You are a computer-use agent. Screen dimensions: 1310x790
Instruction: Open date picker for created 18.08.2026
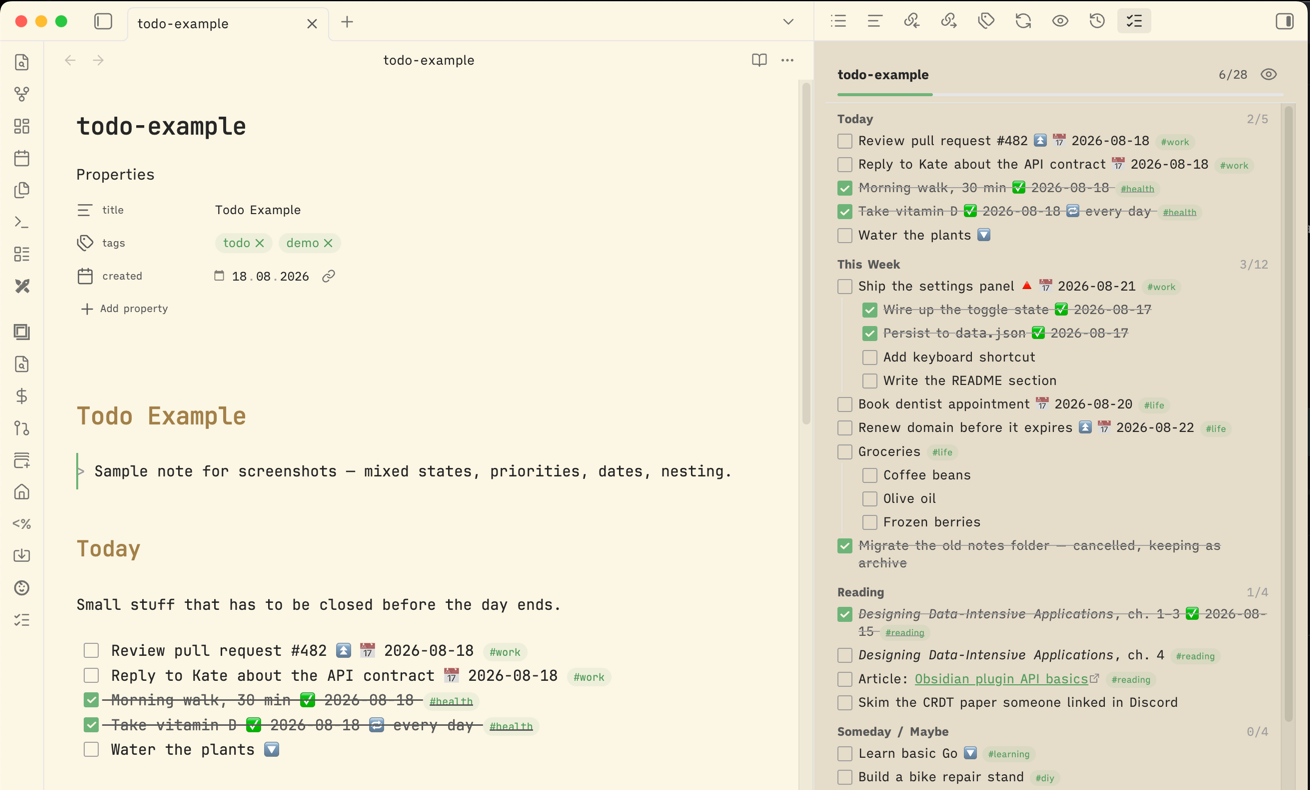219,276
